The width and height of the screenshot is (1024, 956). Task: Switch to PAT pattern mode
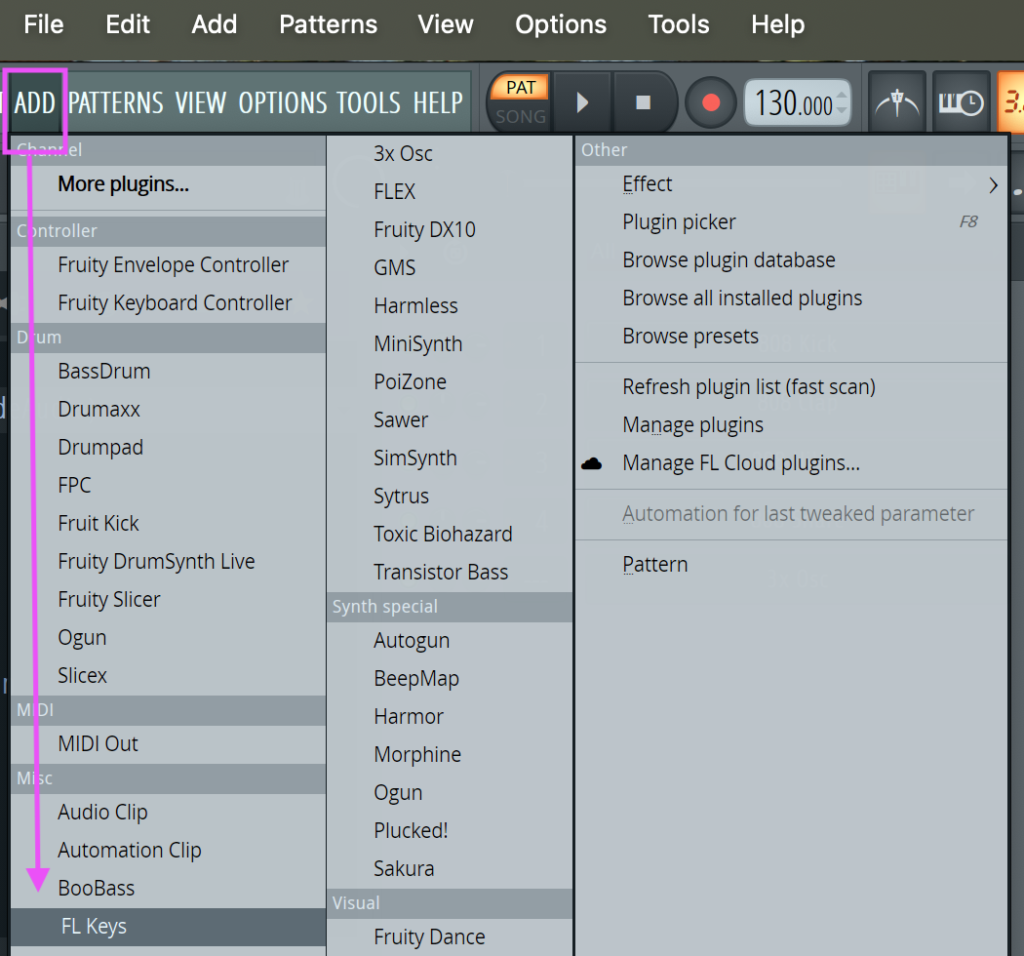point(521,88)
